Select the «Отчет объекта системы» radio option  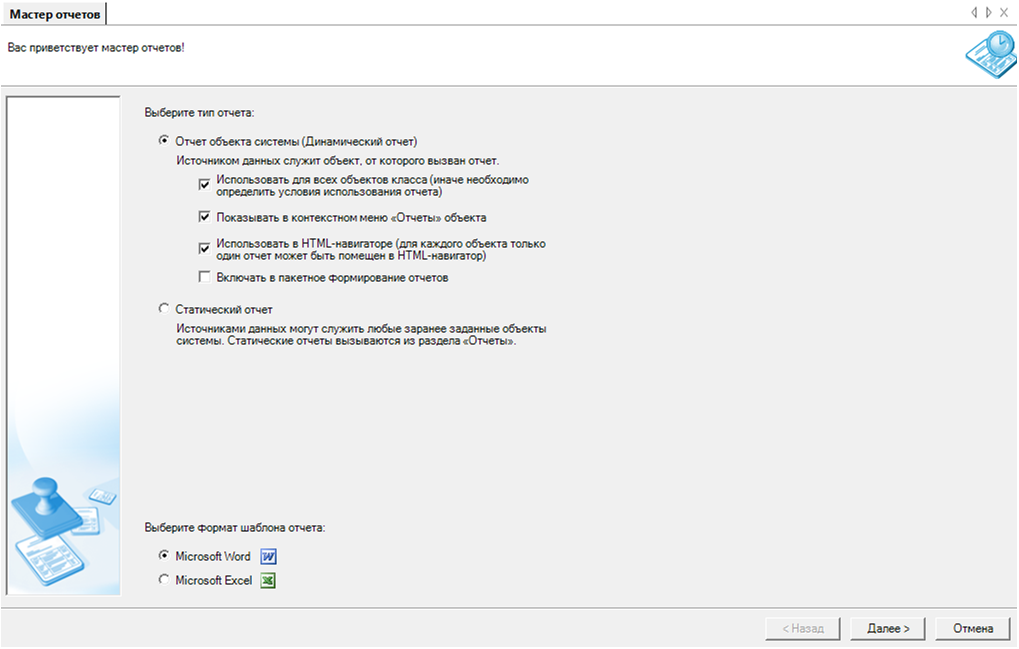[x=165, y=141]
